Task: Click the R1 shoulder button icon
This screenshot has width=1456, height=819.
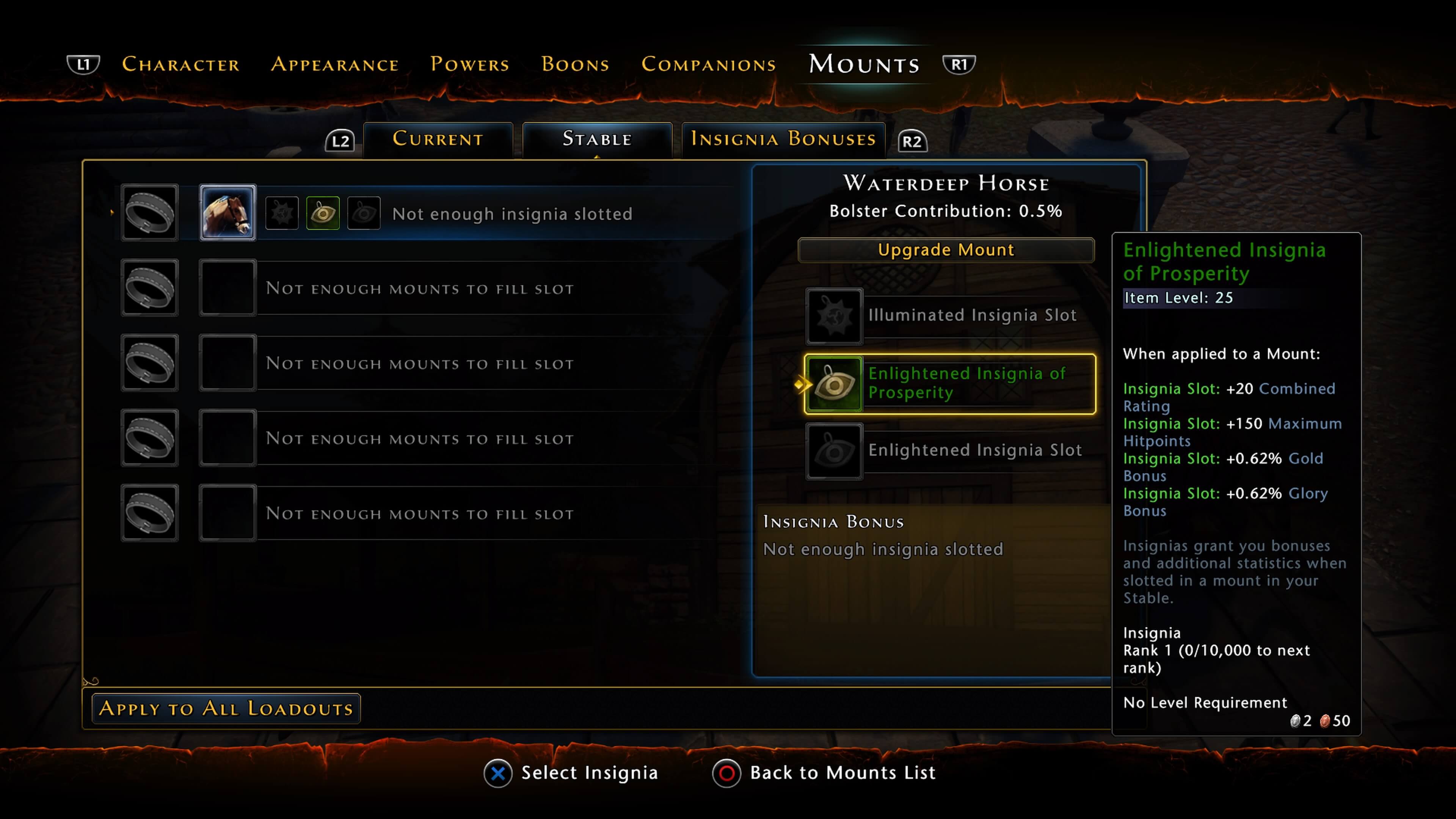Action: pyautogui.click(x=959, y=64)
